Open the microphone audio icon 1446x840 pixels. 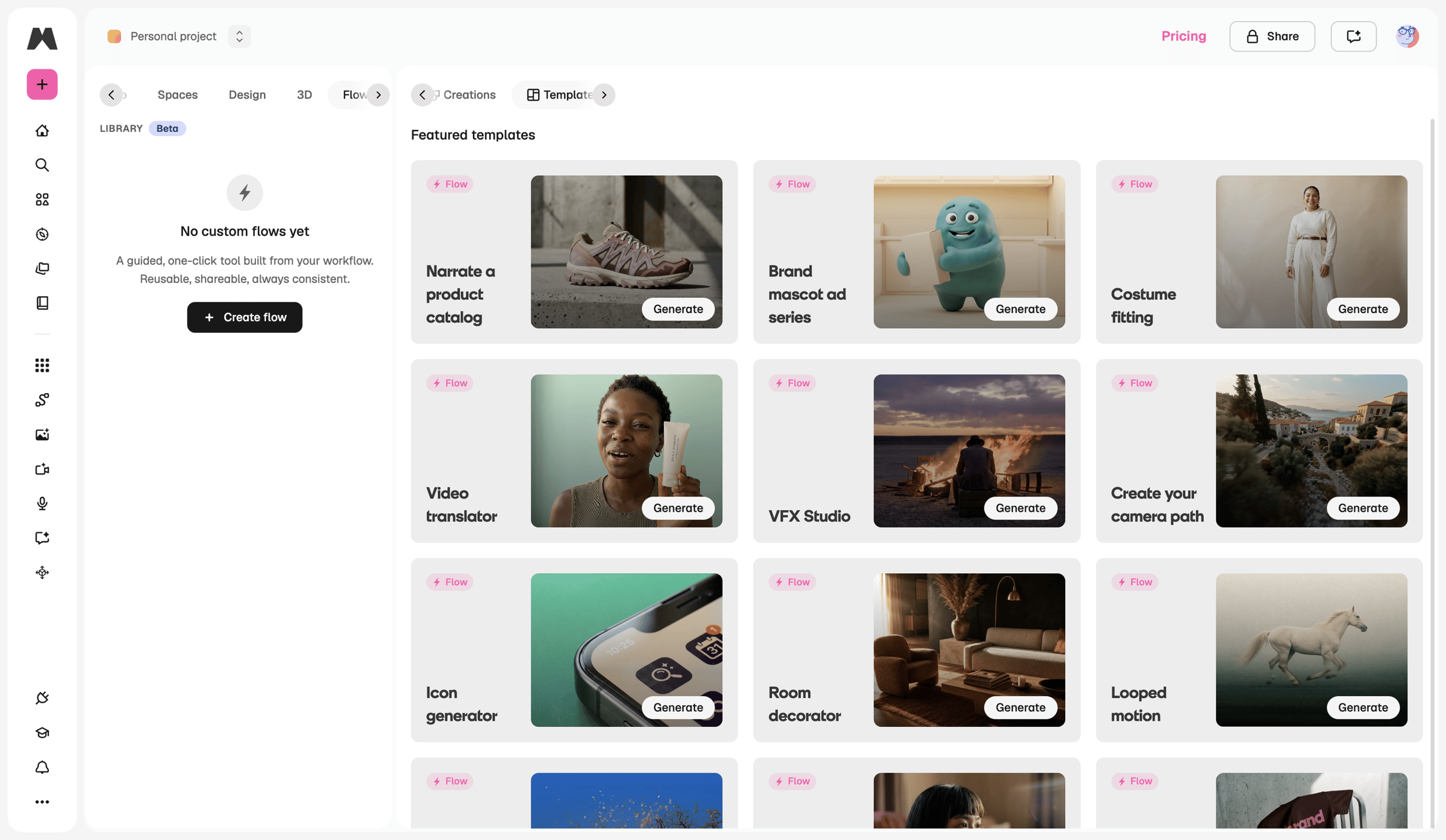pyautogui.click(x=42, y=503)
